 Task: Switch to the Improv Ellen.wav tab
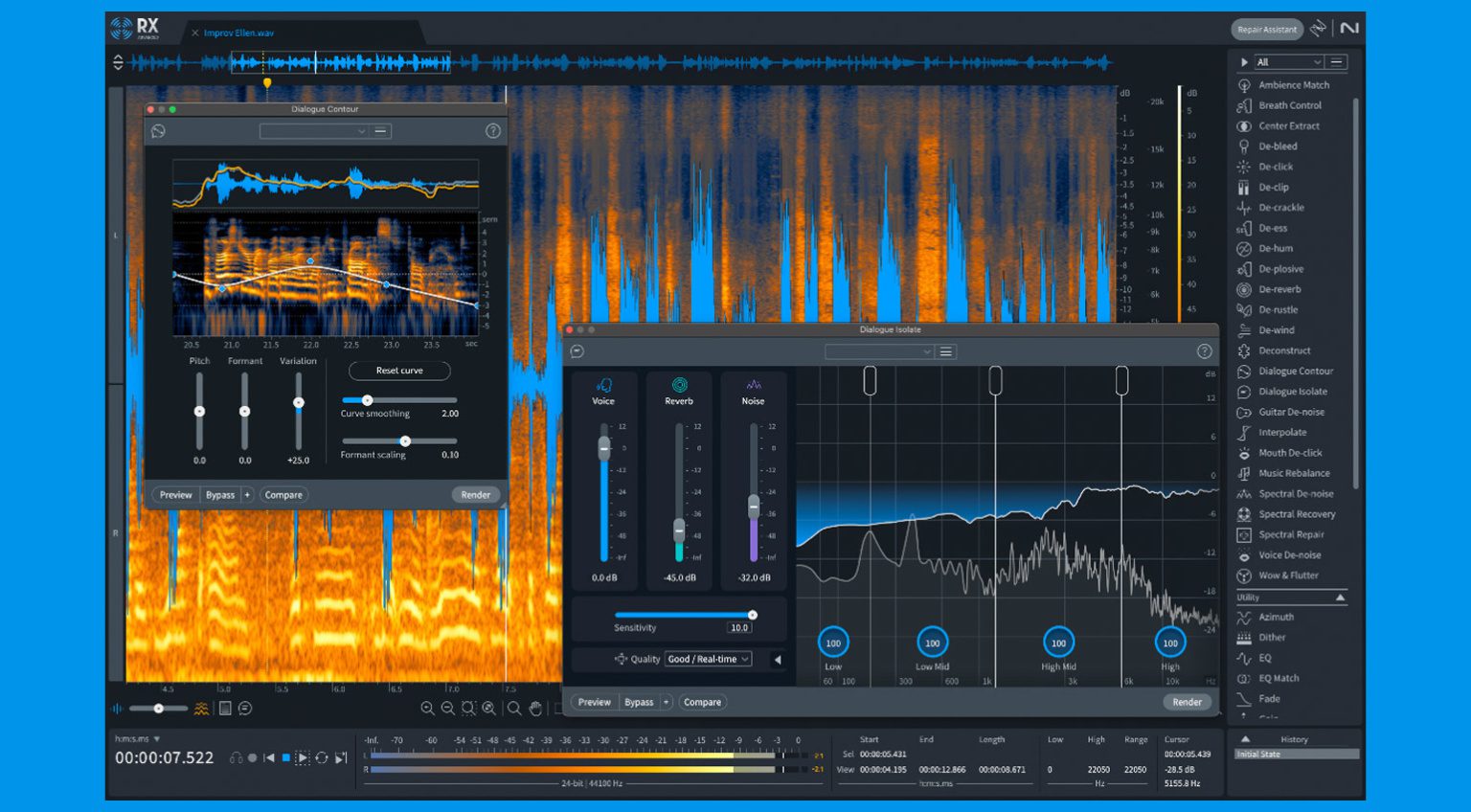click(x=238, y=32)
